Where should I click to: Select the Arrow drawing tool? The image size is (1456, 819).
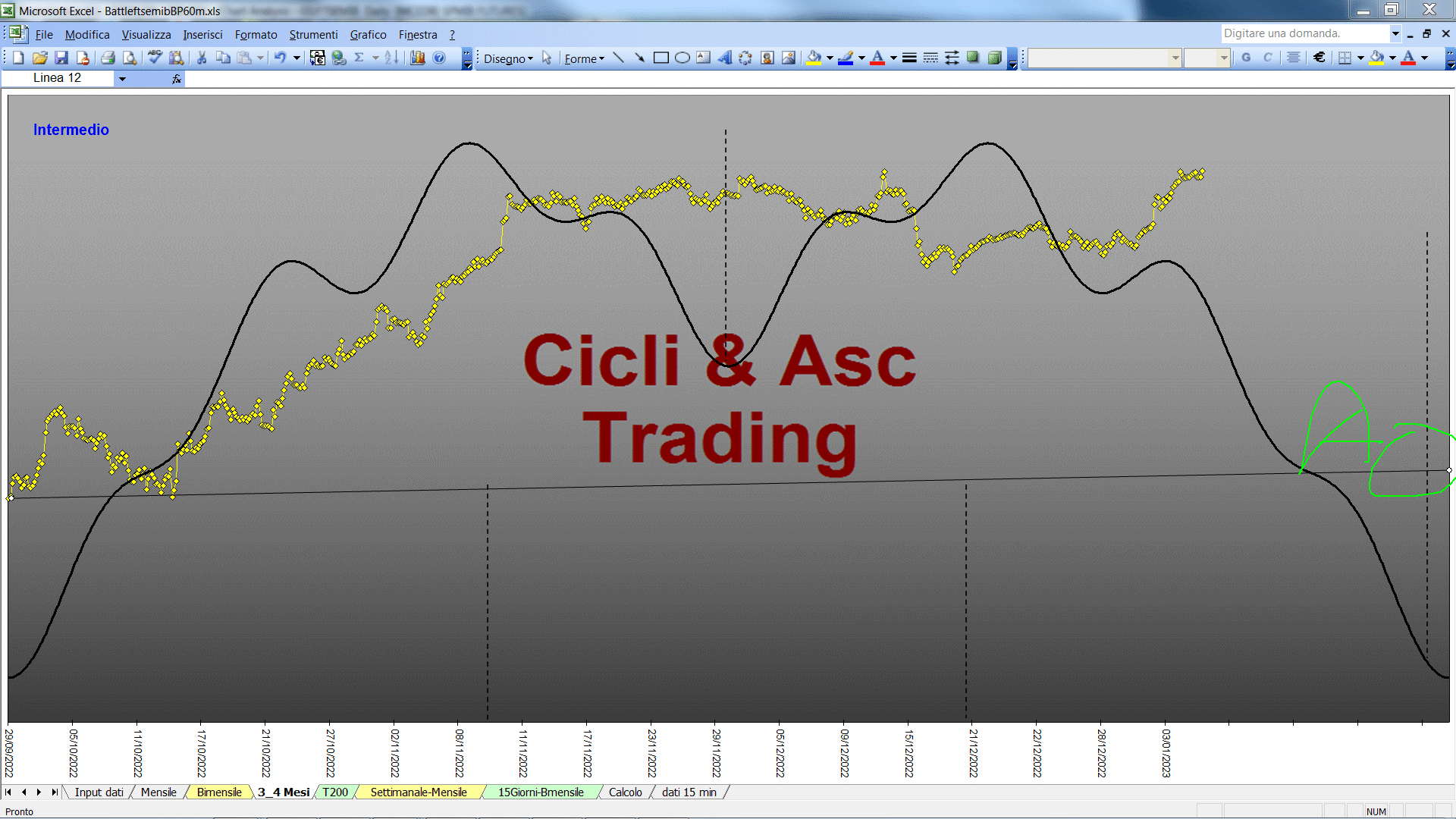pos(639,58)
